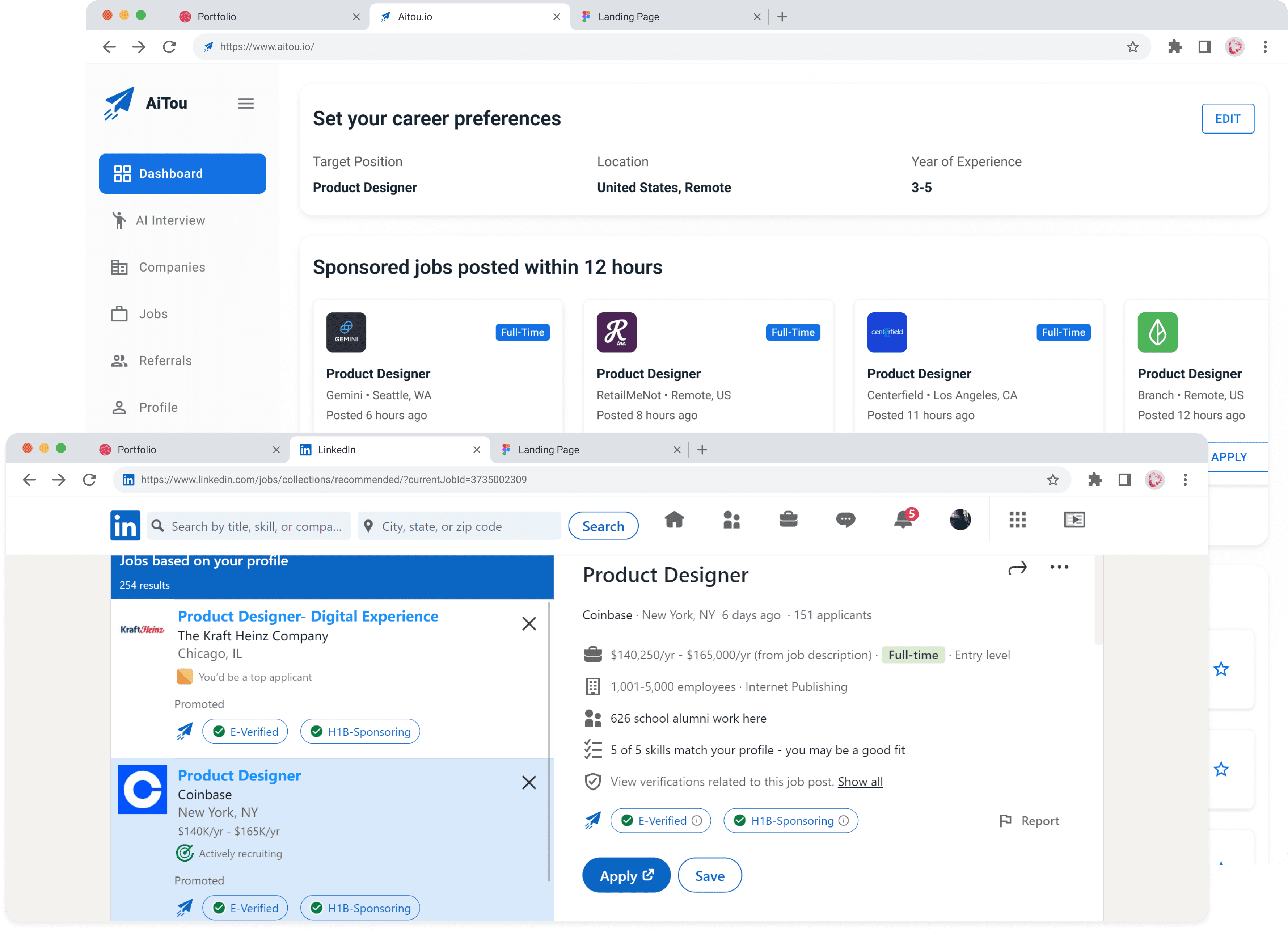1288x930 pixels.
Task: Open LinkedIn Messaging icon
Action: tap(846, 519)
